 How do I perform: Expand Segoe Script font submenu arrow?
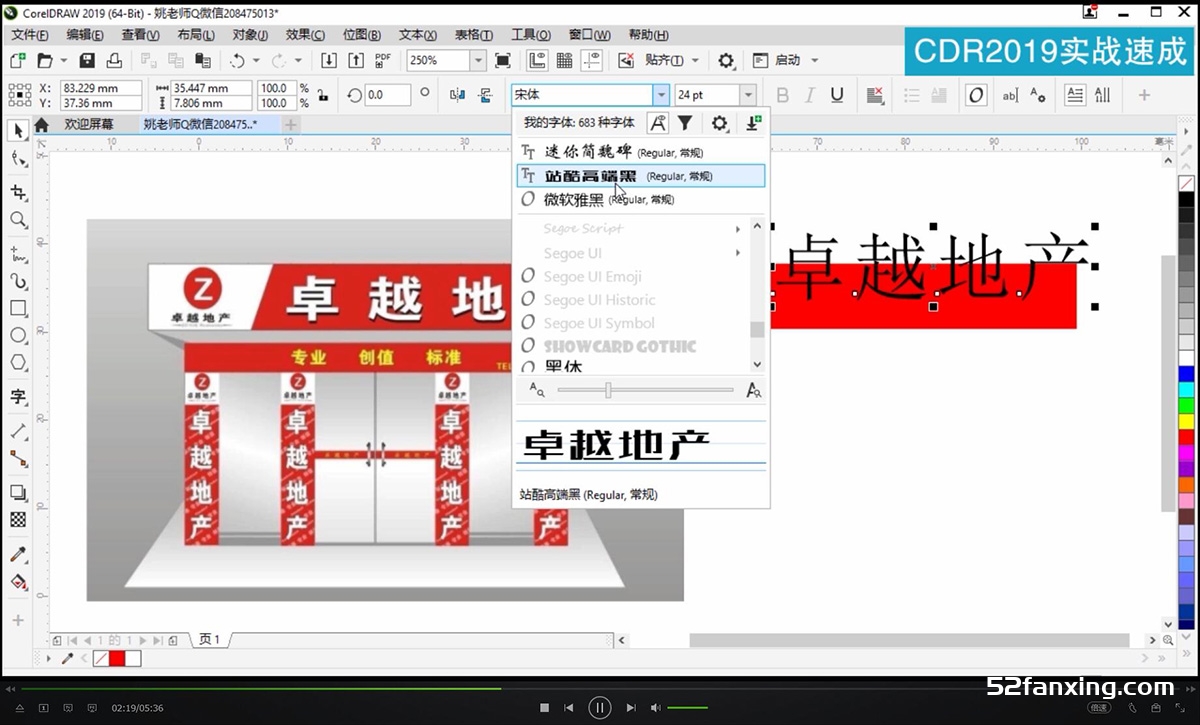coord(738,229)
